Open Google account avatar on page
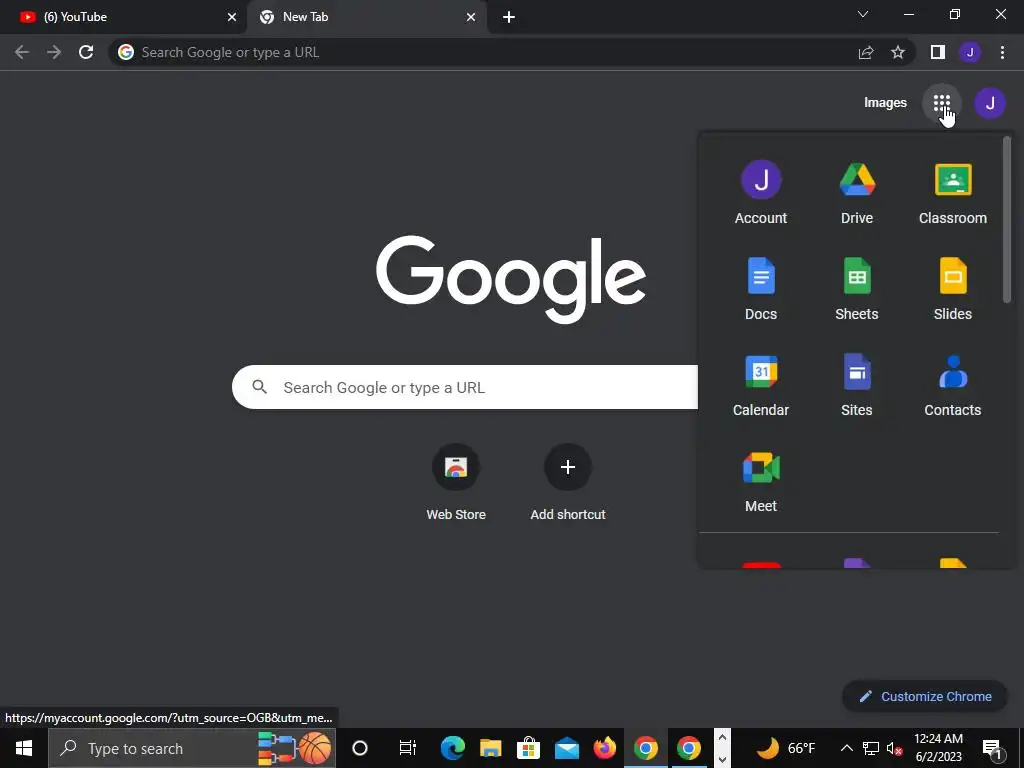This screenshot has width=1024, height=768. [x=990, y=103]
